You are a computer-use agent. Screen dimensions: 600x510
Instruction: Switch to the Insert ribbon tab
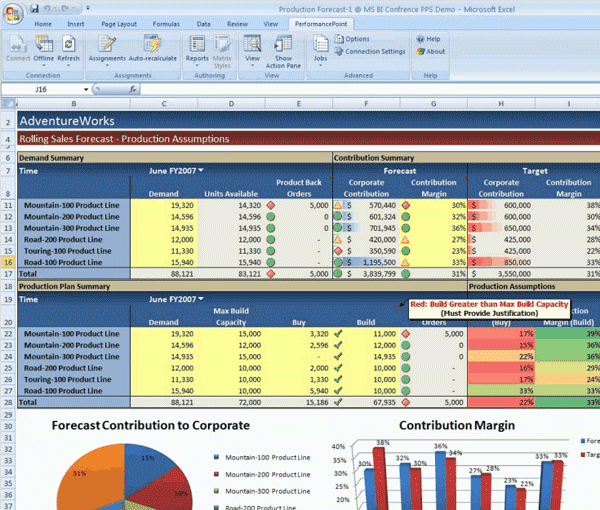click(76, 24)
